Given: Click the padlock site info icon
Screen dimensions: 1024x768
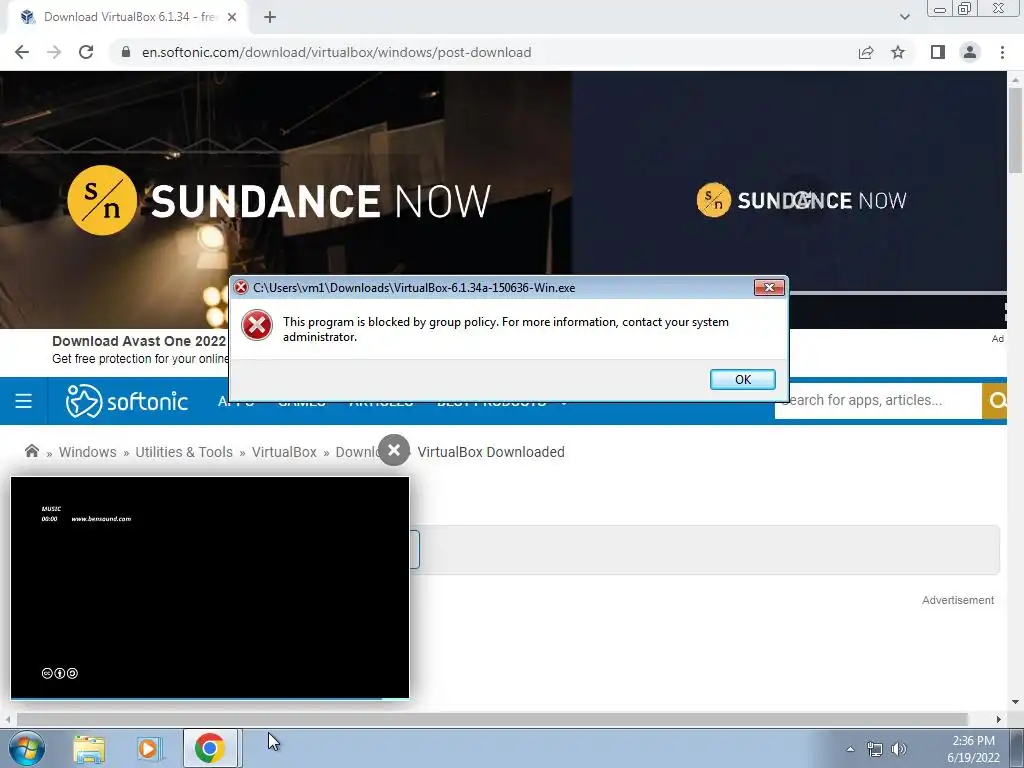Looking at the screenshot, I should (126, 52).
